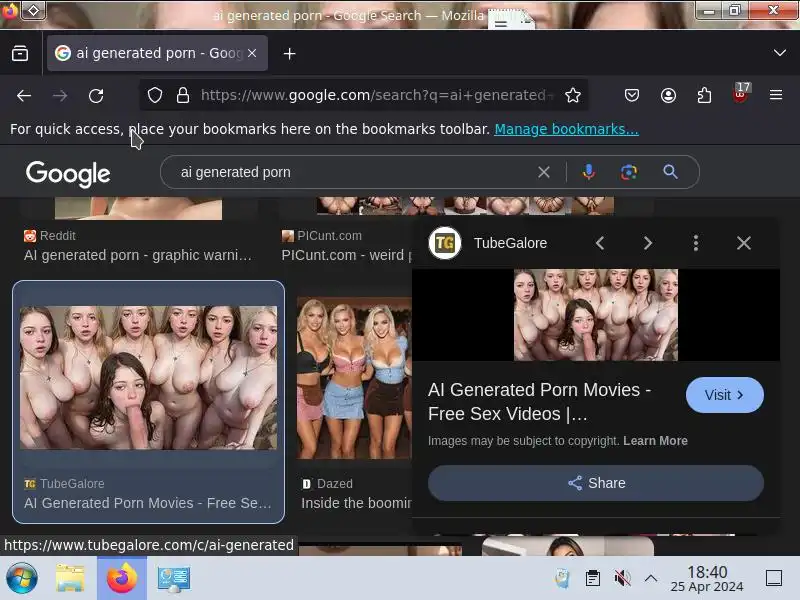Click show desktop button in taskbar
The width and height of the screenshot is (800, 600).
click(774, 578)
